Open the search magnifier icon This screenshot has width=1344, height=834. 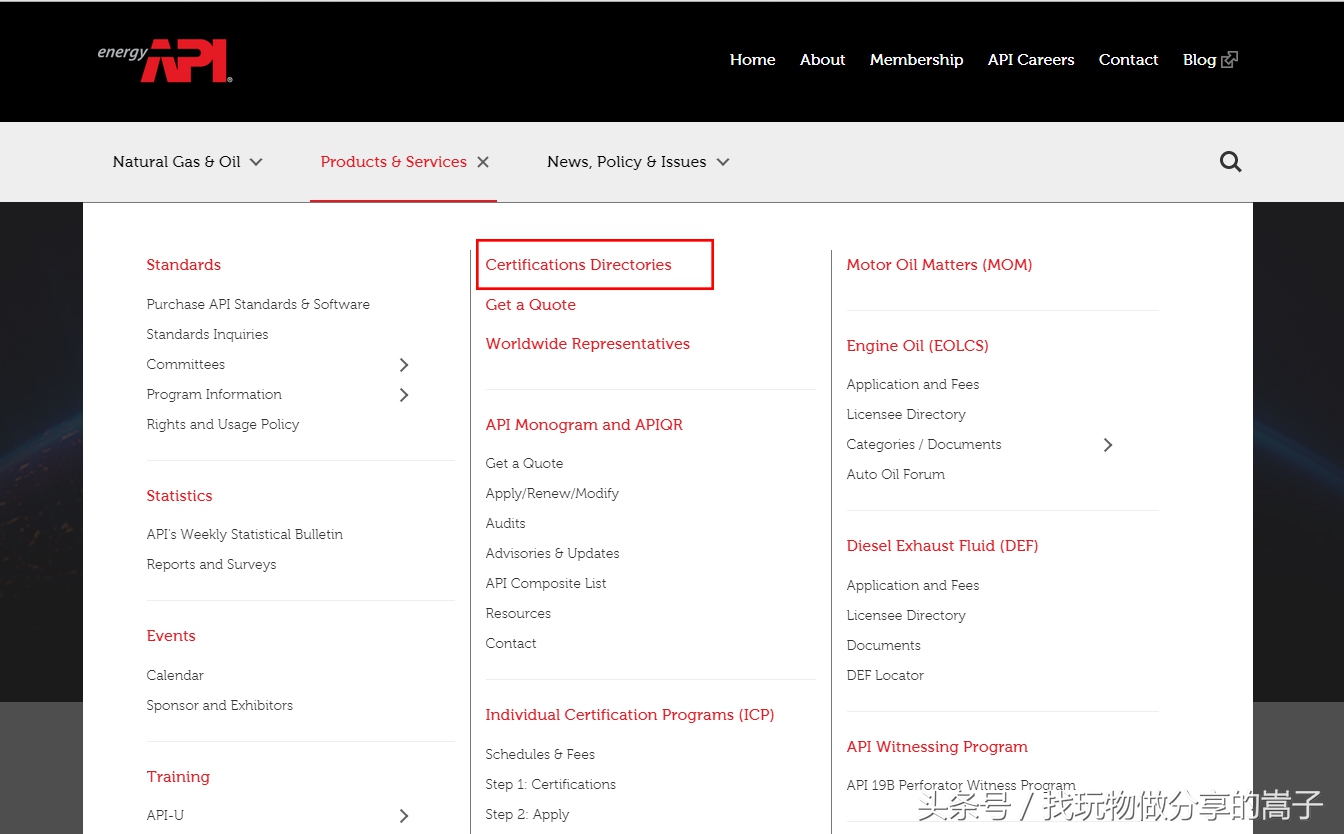click(x=1231, y=162)
